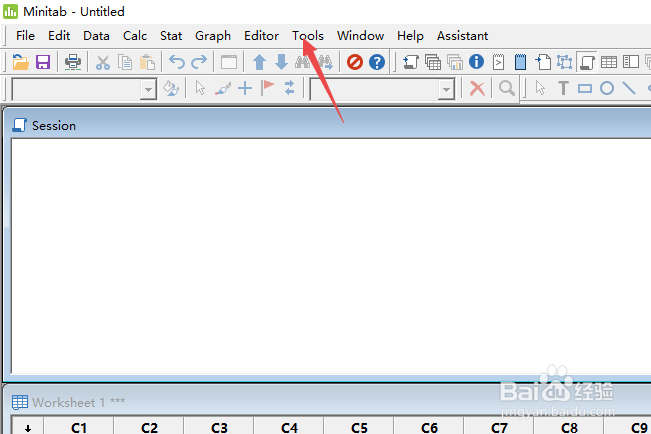651x434 pixels.
Task: Click the Show Worksheets Folder icon
Action: 433,62
